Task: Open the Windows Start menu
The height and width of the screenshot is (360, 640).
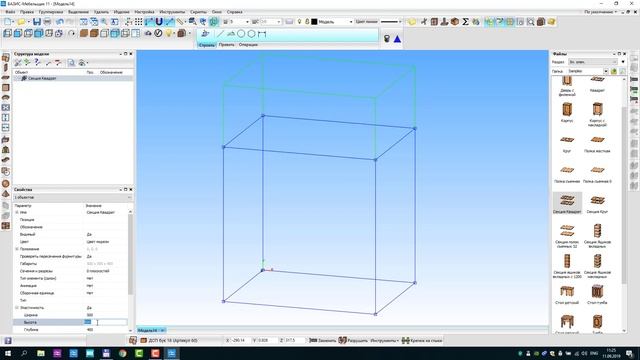Action: point(8,353)
